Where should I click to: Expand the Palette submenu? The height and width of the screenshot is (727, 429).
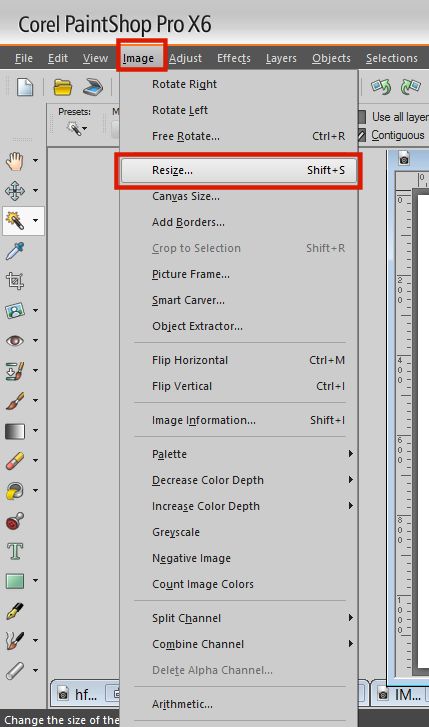click(x=239, y=454)
